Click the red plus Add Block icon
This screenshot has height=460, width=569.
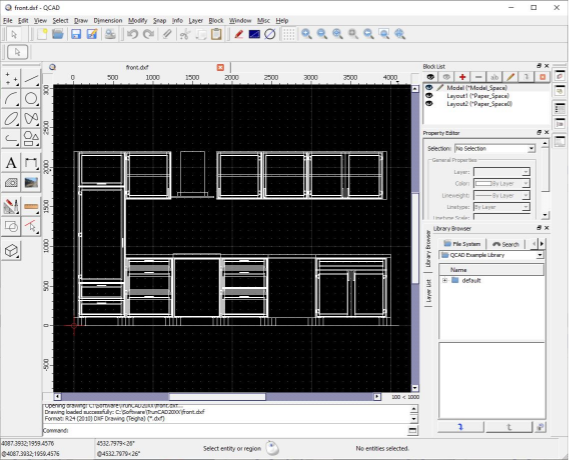tap(462, 77)
